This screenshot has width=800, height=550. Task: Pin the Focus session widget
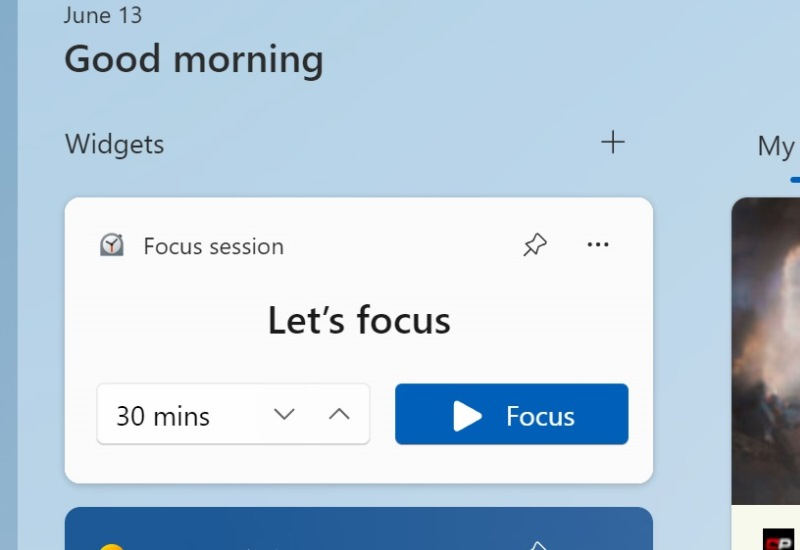[535, 245]
